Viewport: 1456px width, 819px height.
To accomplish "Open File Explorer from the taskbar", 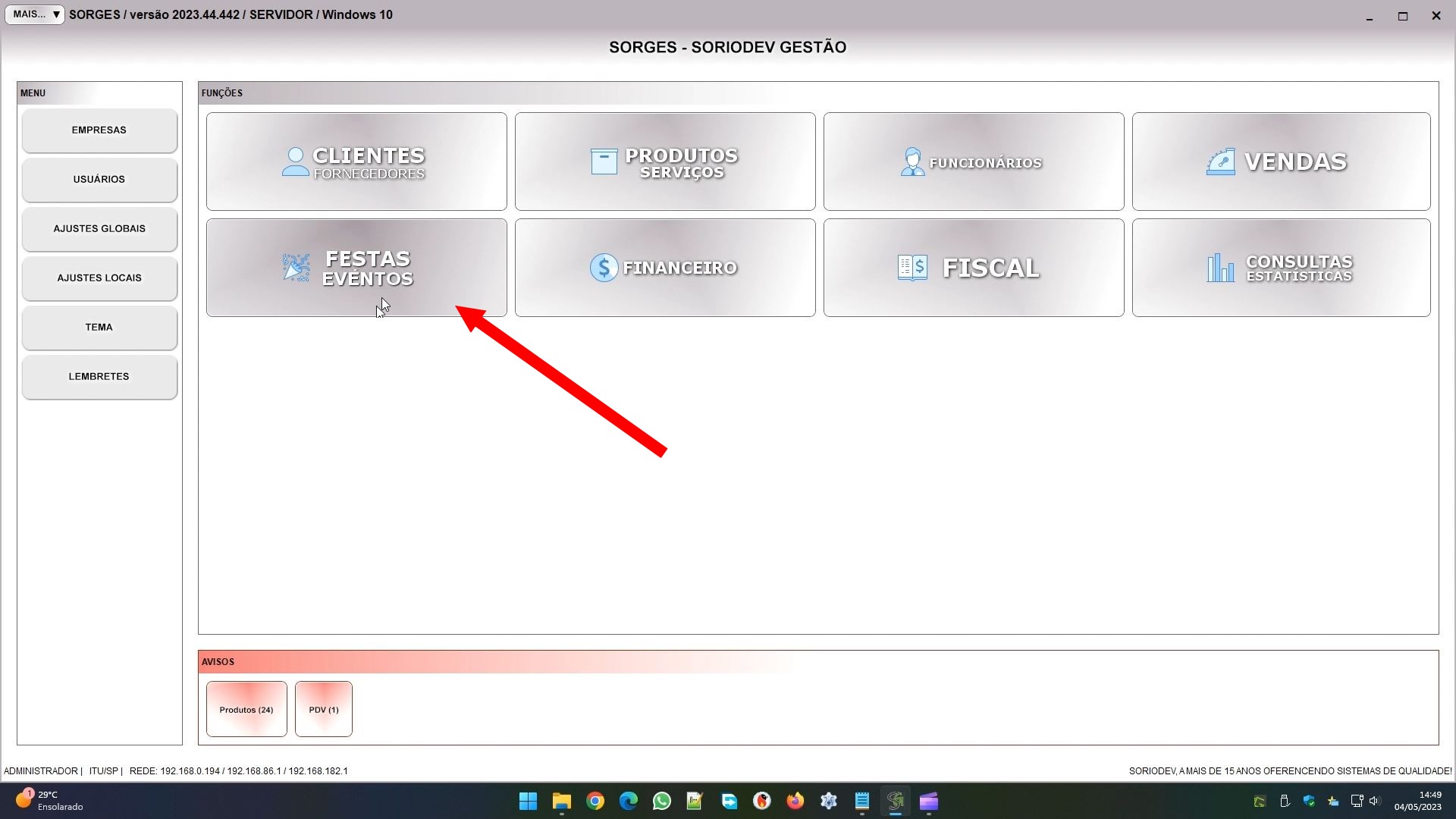I will click(562, 801).
